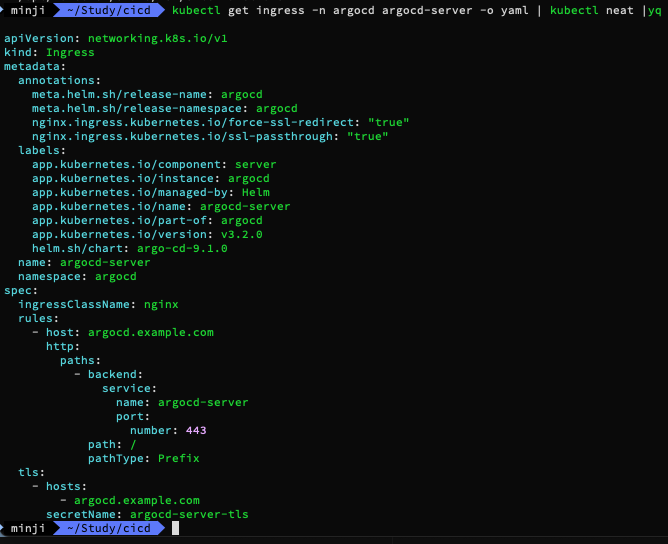The image size is (668, 544).
Task: Click the 'hosts:' key under tls
Action: pos(66,486)
